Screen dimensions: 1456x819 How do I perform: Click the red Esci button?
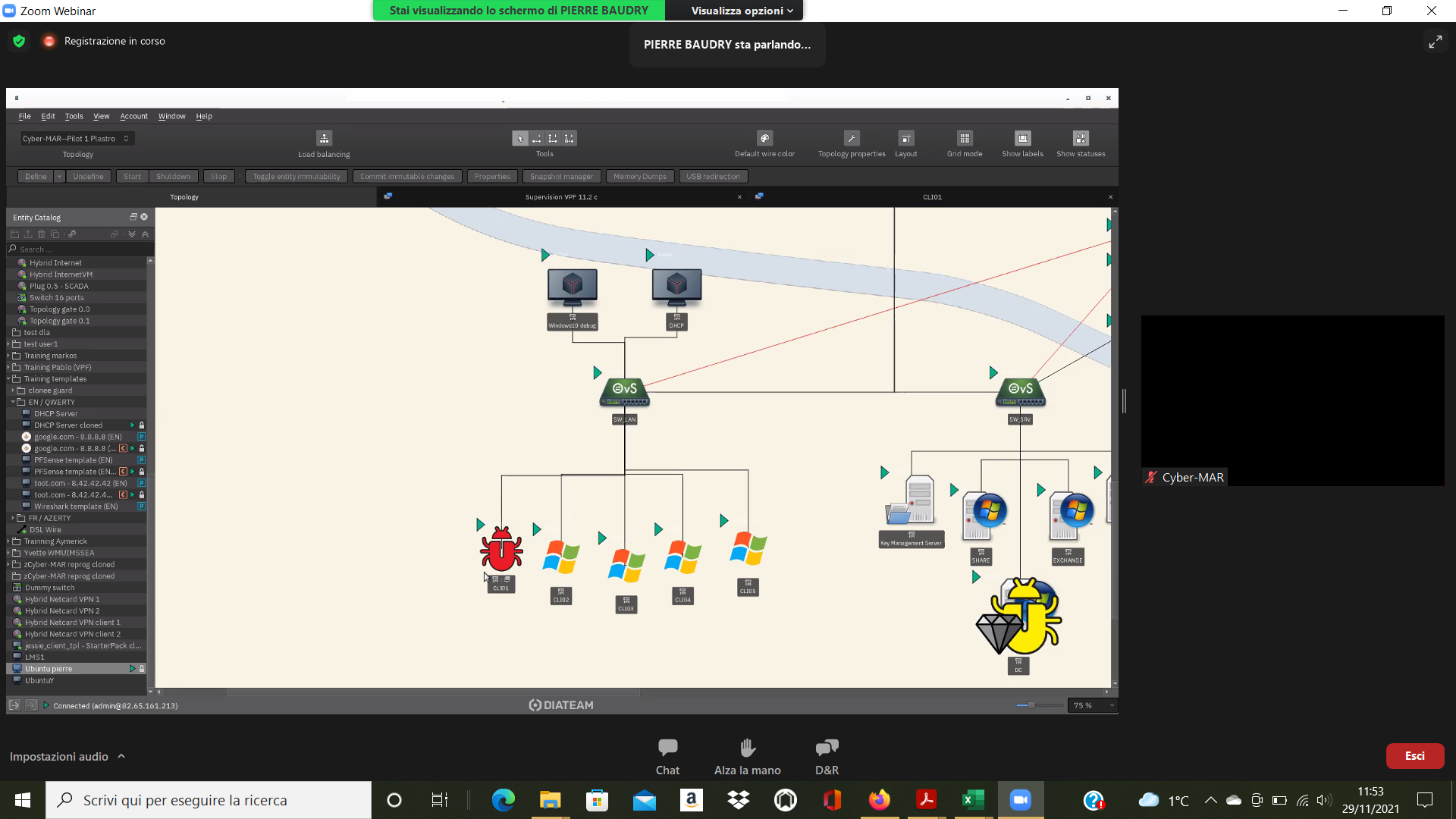1414,756
